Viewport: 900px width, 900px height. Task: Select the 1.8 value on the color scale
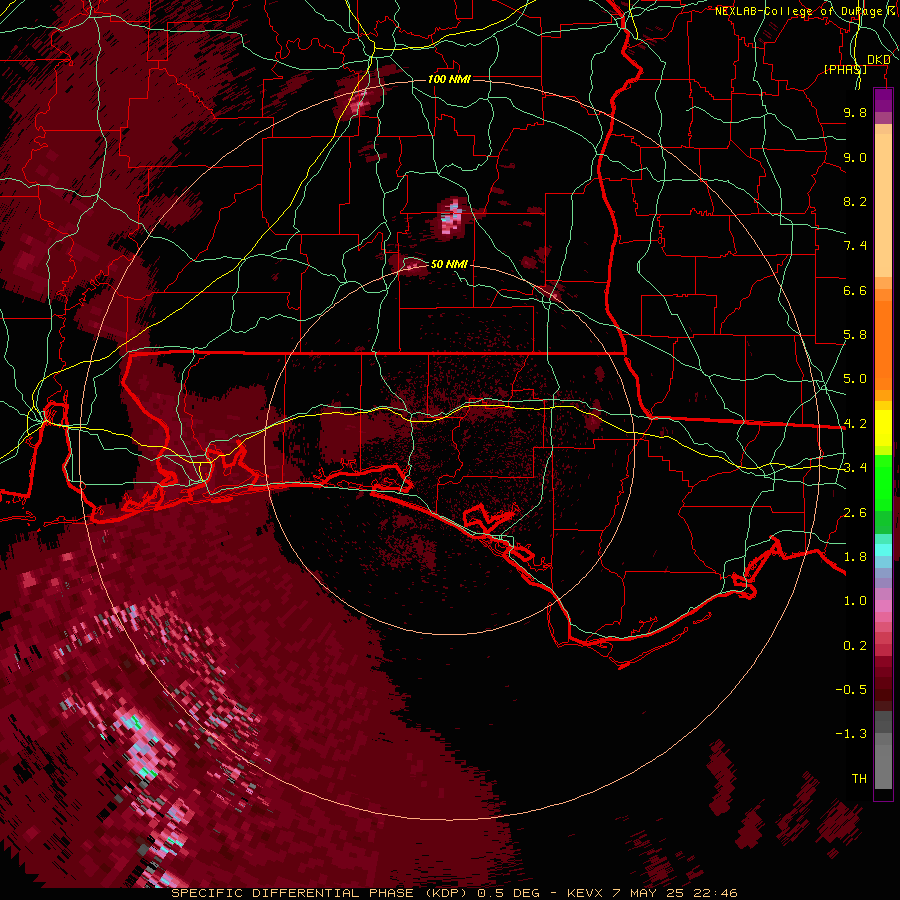coord(855,557)
